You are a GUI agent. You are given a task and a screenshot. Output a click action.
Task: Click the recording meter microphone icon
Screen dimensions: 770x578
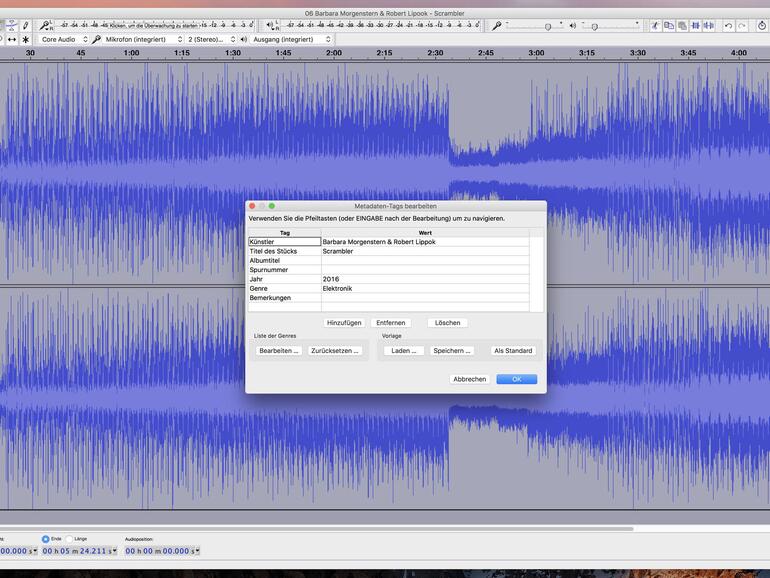(45, 25)
